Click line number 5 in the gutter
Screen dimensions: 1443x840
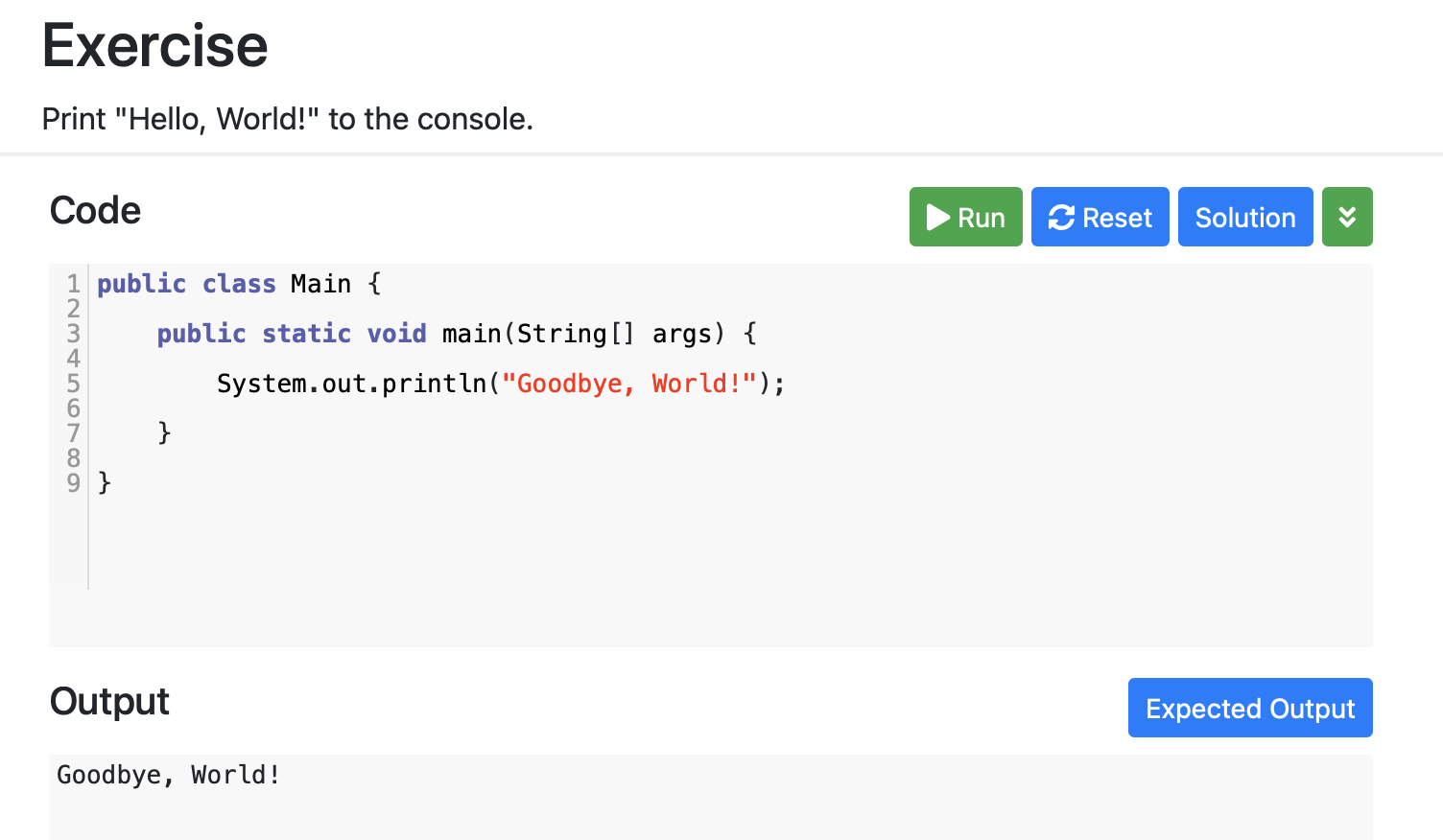click(x=73, y=384)
